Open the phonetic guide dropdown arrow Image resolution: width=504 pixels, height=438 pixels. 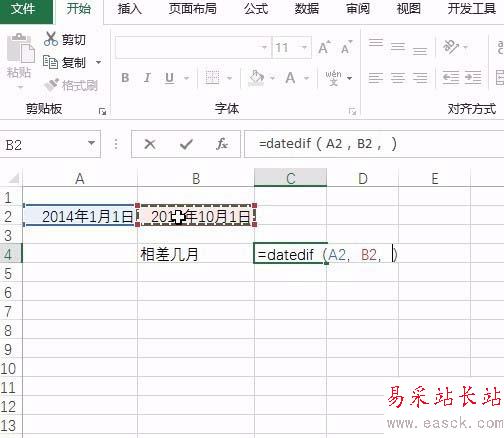click(350, 79)
